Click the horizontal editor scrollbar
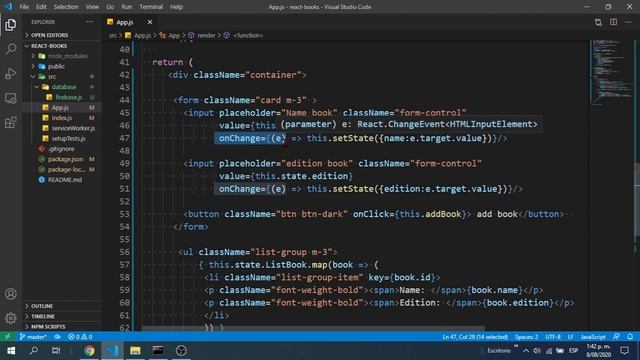This screenshot has width=640, height=360. (313, 328)
